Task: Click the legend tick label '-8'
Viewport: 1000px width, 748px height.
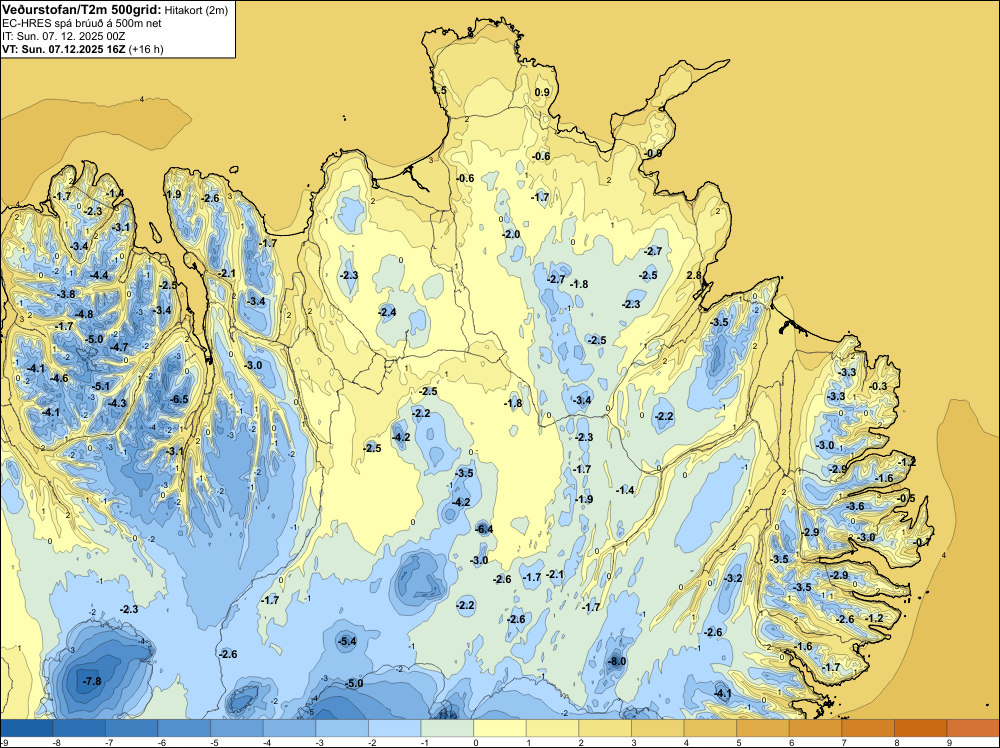Action: [x=57, y=743]
